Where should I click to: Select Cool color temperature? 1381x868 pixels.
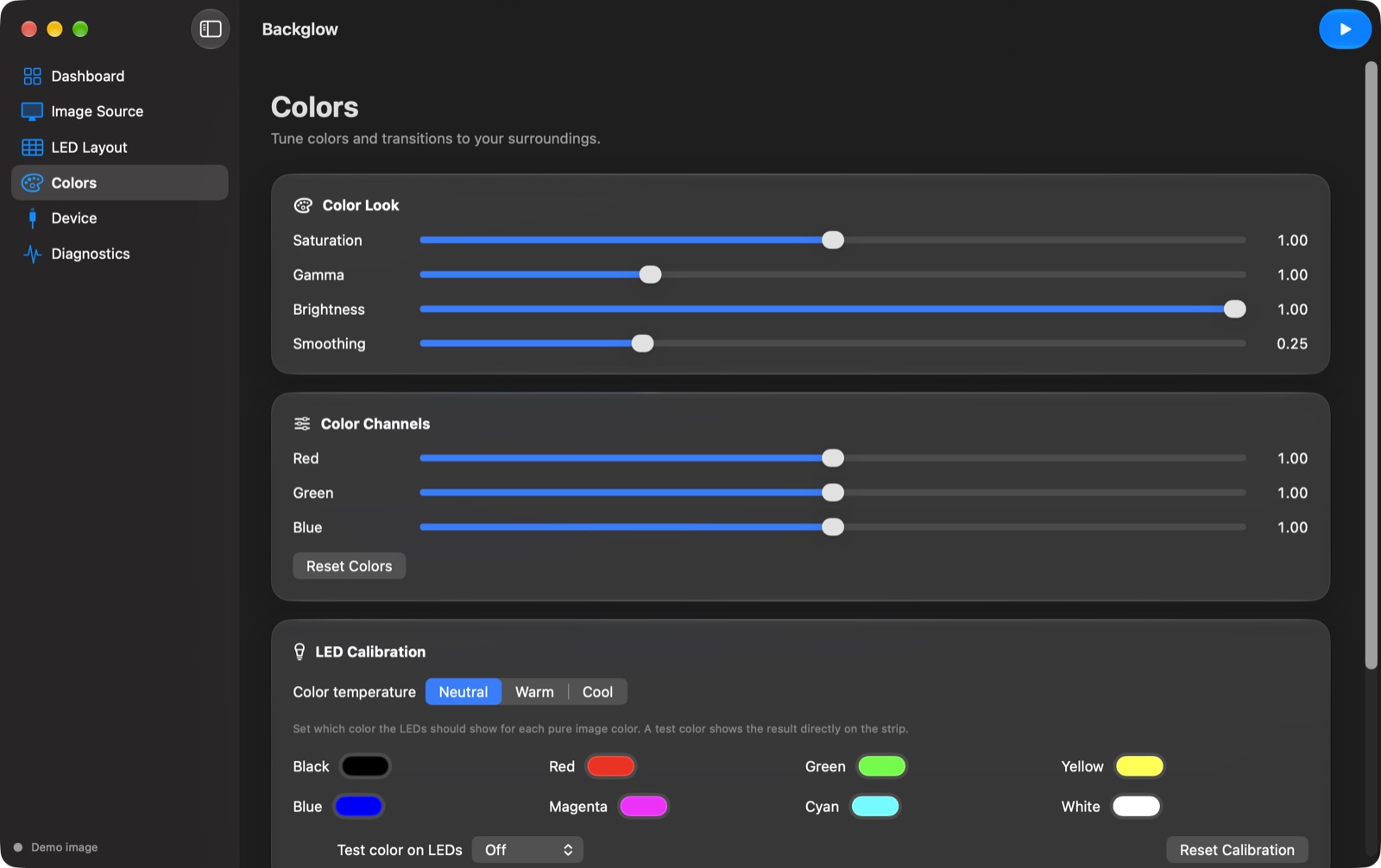point(597,692)
